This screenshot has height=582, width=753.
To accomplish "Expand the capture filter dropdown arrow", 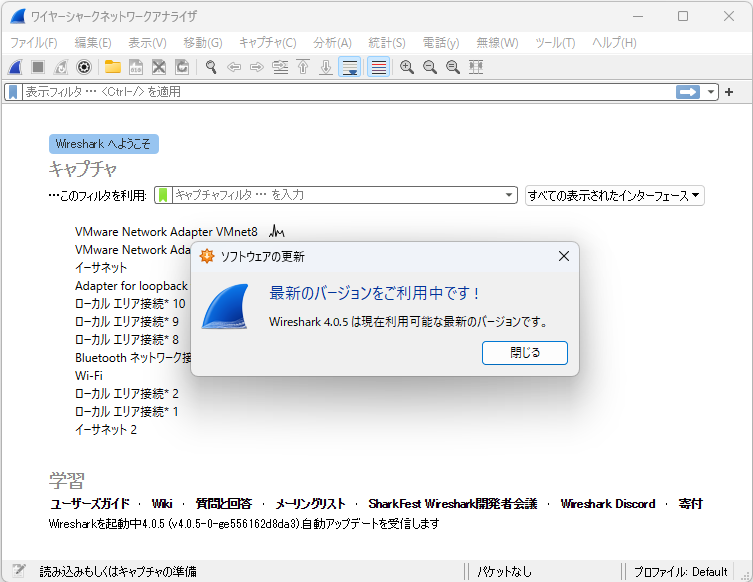I will [509, 195].
